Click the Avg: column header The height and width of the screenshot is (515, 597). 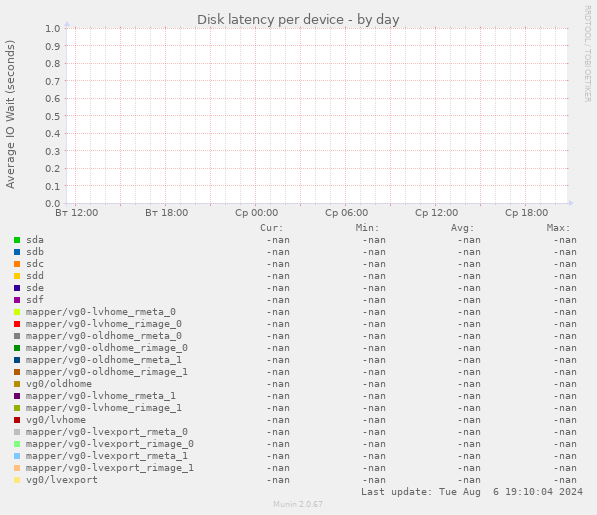[463, 228]
